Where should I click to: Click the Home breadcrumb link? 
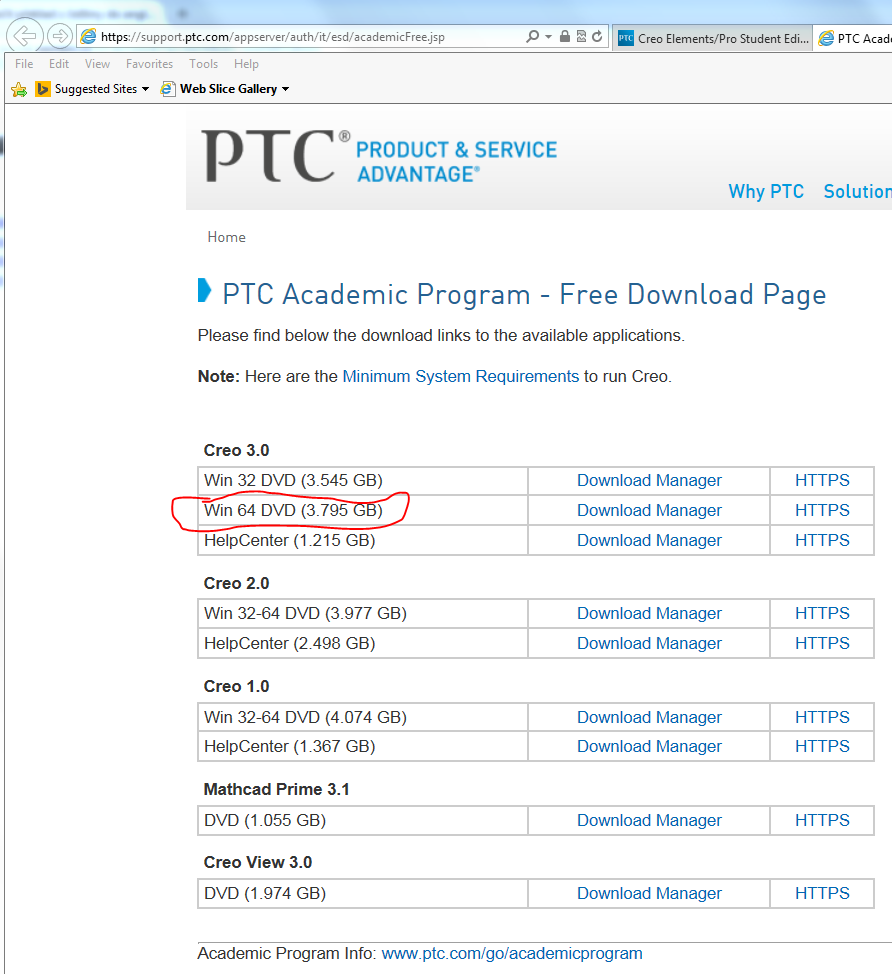point(226,237)
